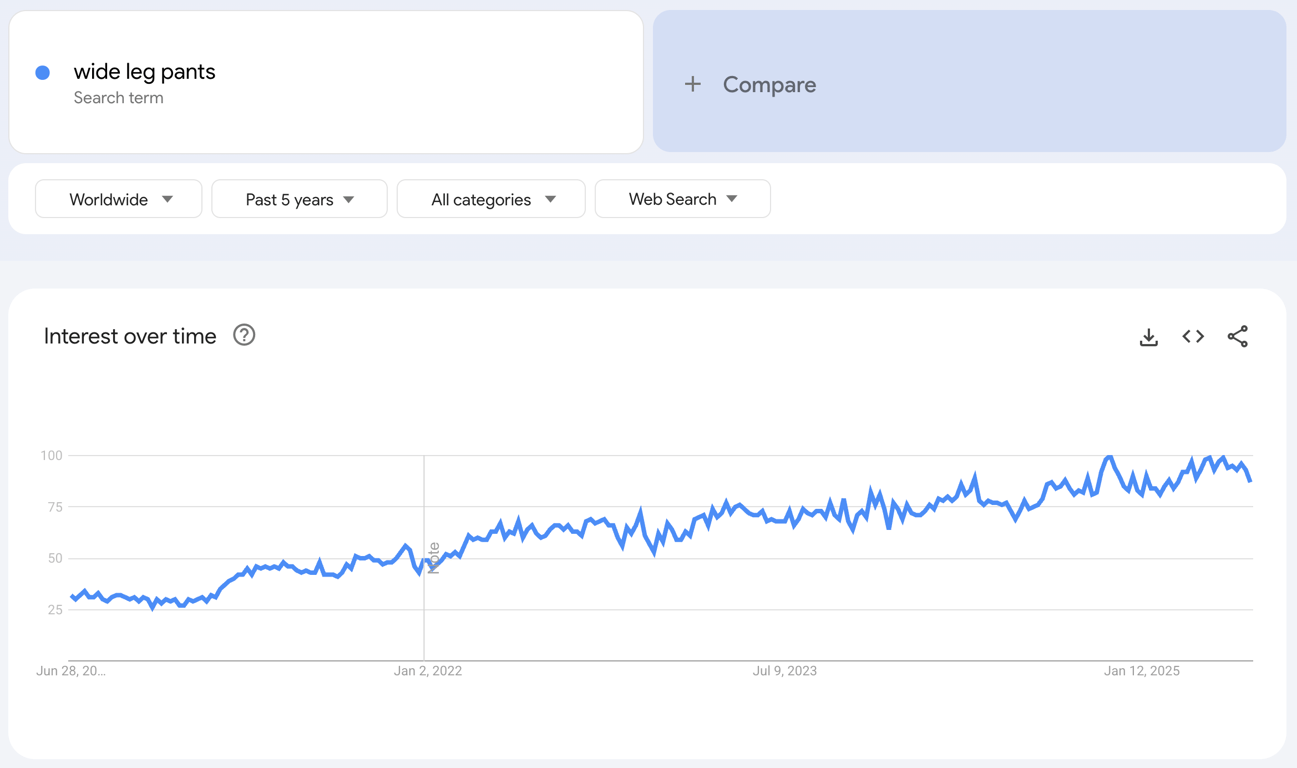Click the Jan 12, 2025 axis label
This screenshot has width=1297, height=768.
1142,671
